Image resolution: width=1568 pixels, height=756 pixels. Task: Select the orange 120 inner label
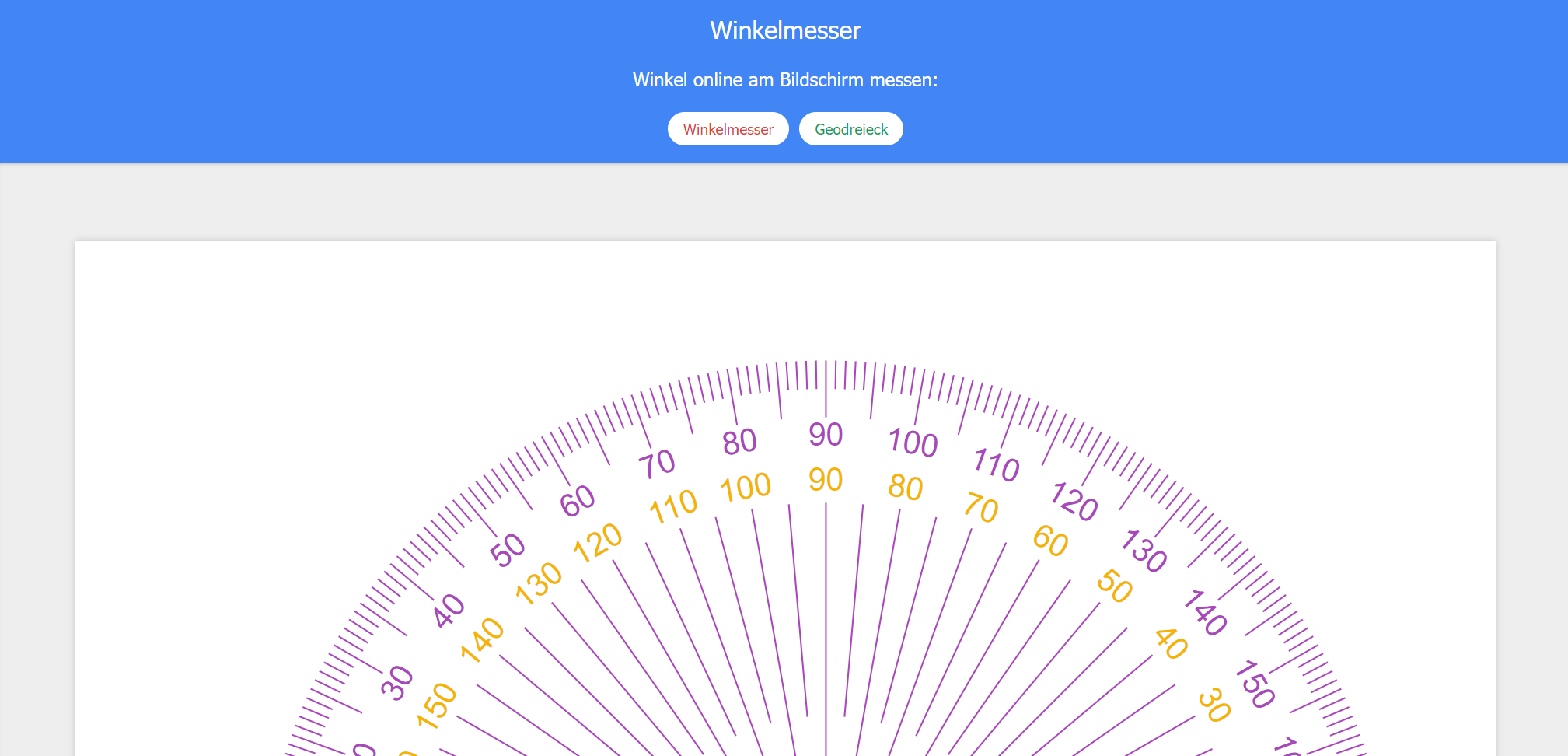598,542
